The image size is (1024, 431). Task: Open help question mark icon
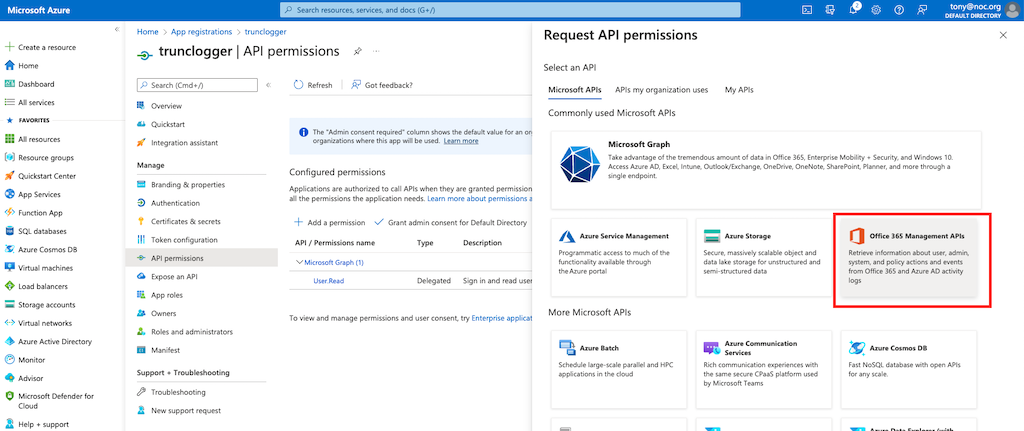point(899,10)
